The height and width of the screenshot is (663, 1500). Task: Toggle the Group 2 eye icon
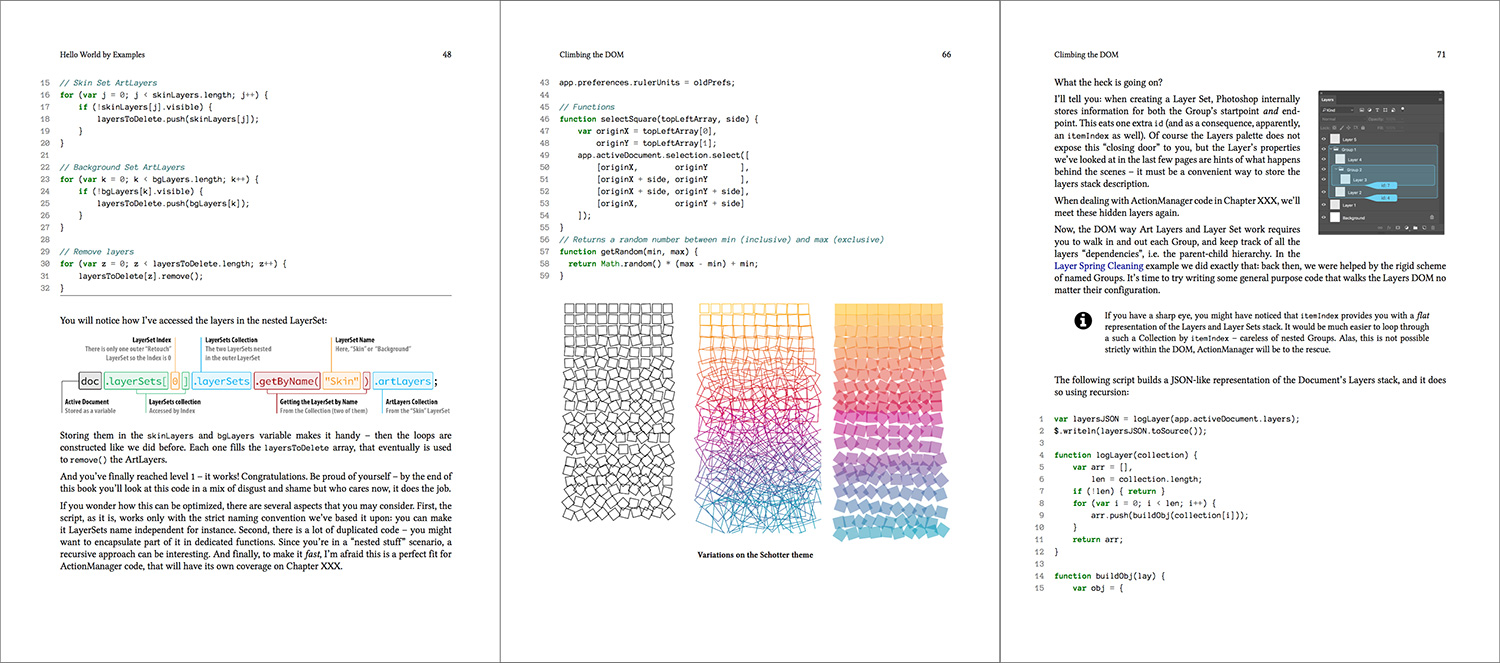[1324, 169]
